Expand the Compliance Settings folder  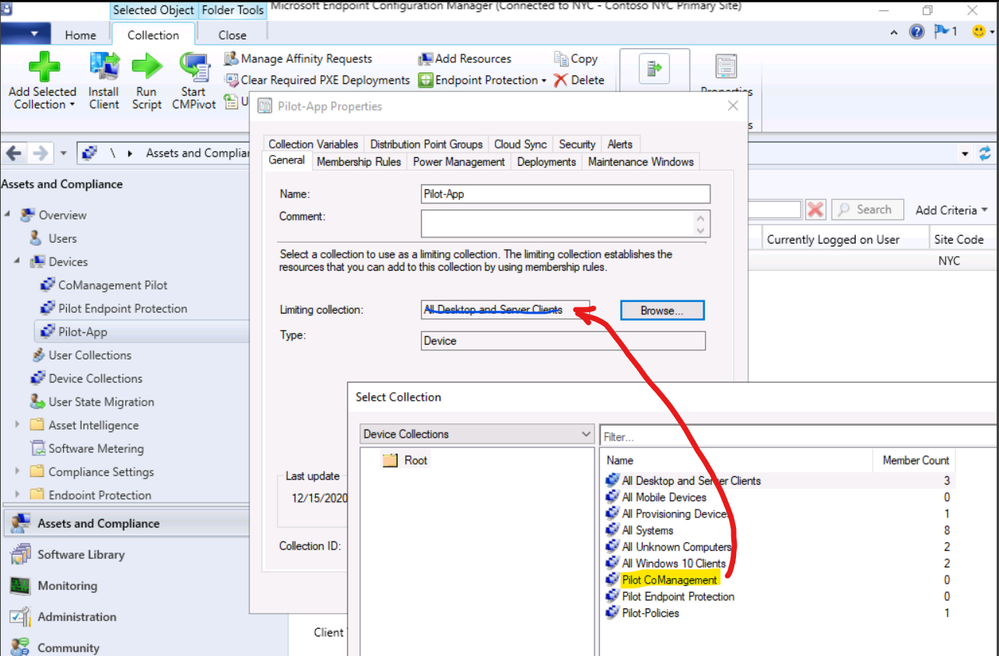pyautogui.click(x=18, y=471)
